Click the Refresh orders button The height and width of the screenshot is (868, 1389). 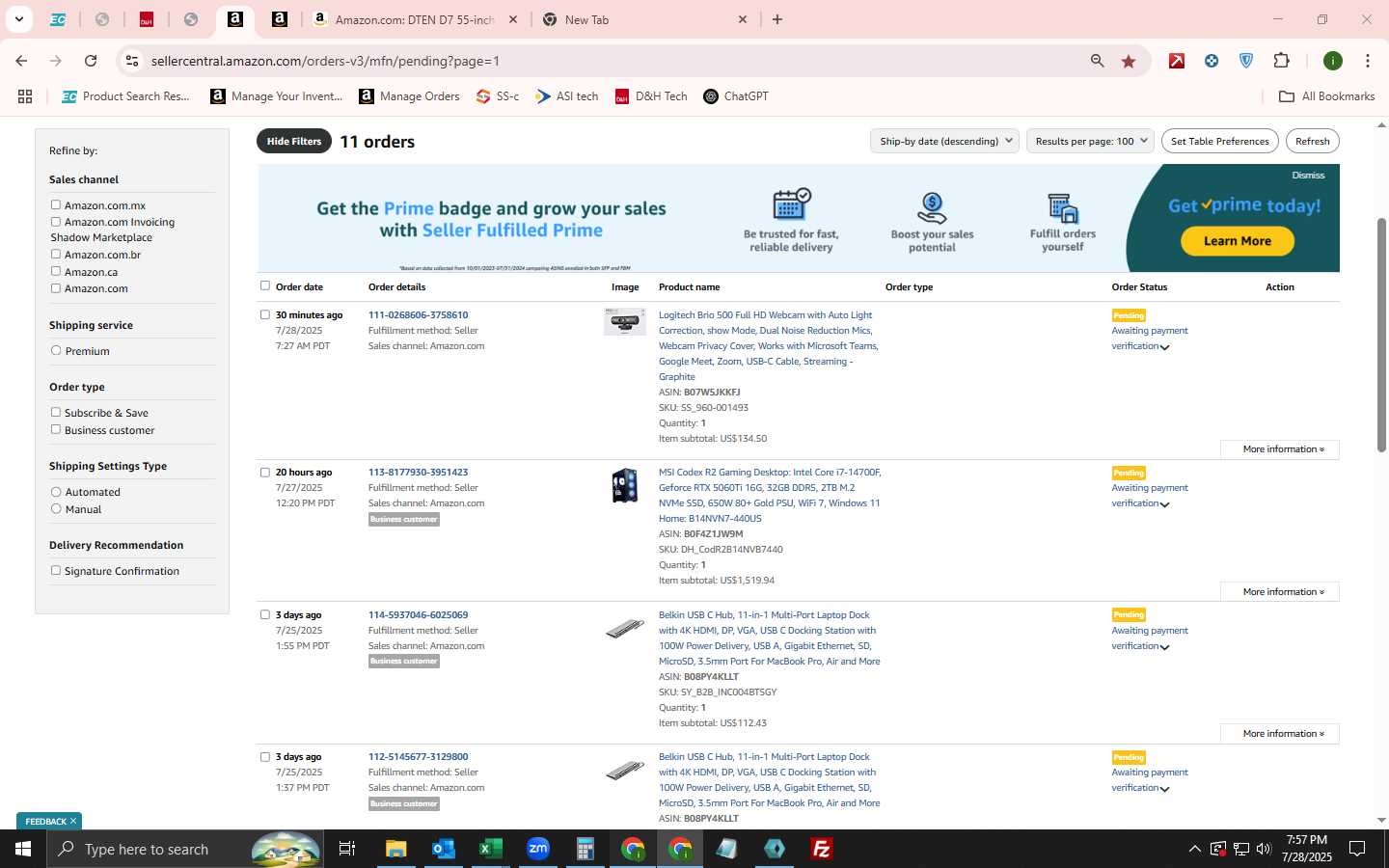coord(1312,141)
